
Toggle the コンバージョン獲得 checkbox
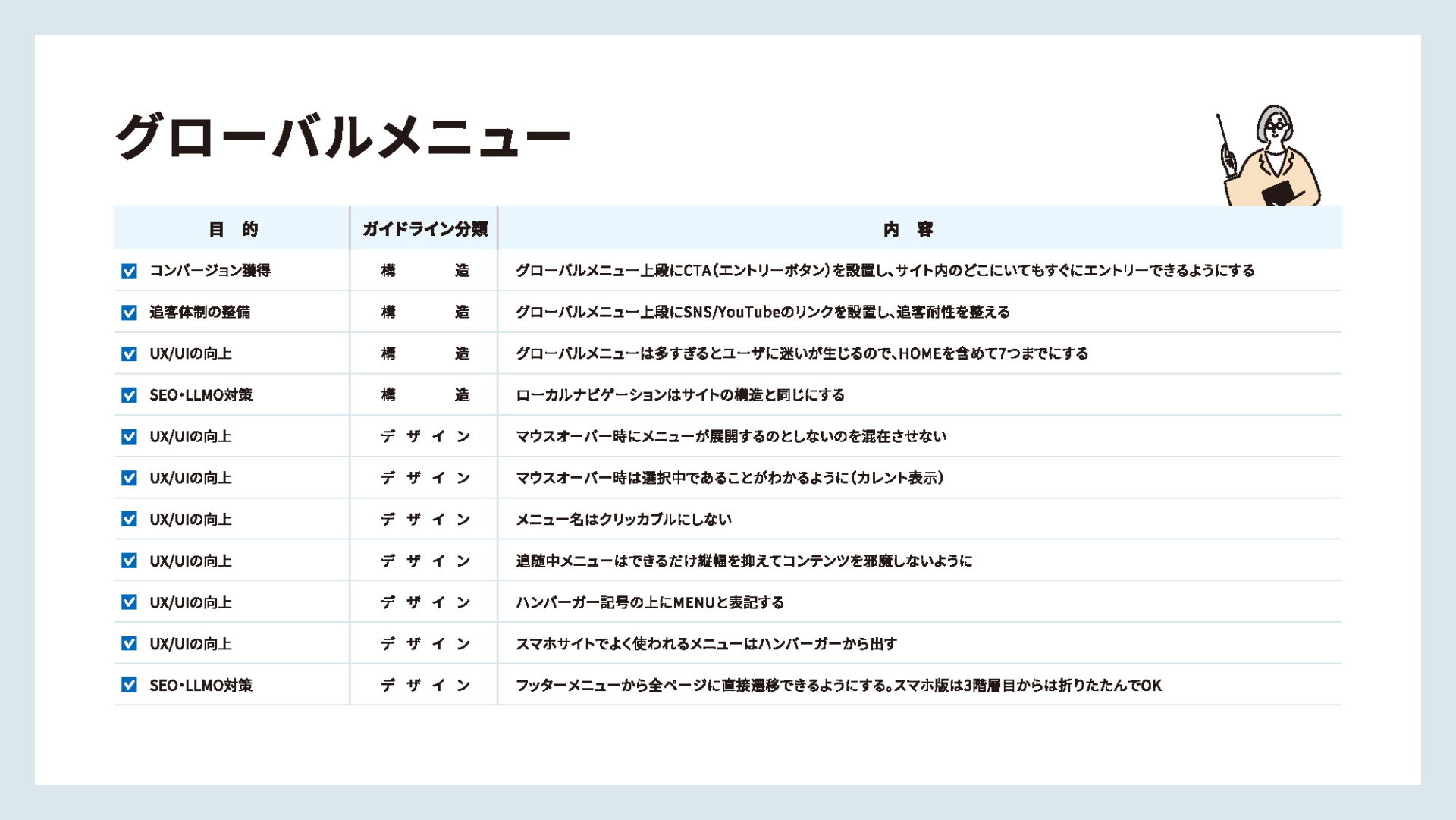click(x=129, y=271)
